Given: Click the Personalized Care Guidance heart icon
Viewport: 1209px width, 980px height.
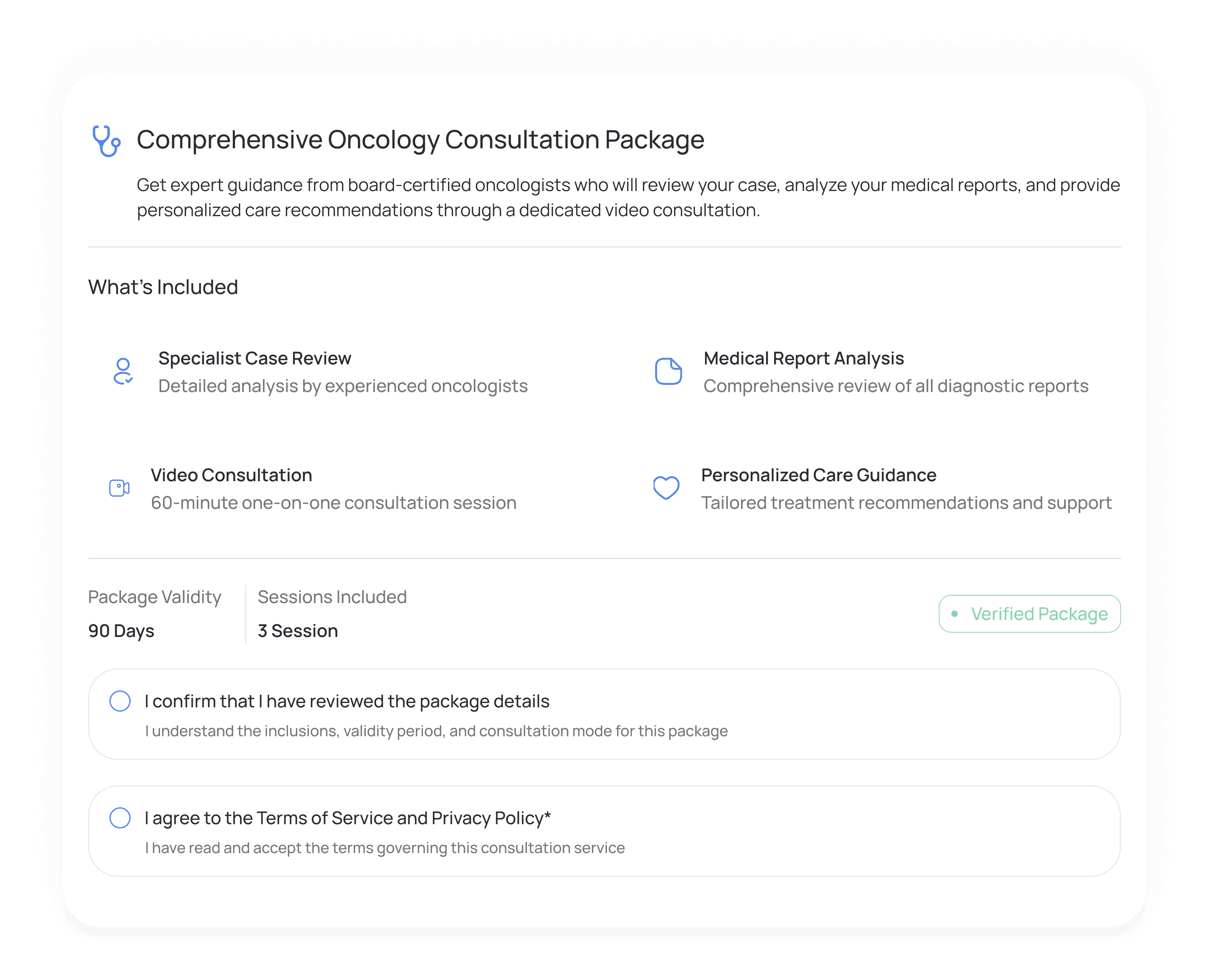Looking at the screenshot, I should pos(666,488).
